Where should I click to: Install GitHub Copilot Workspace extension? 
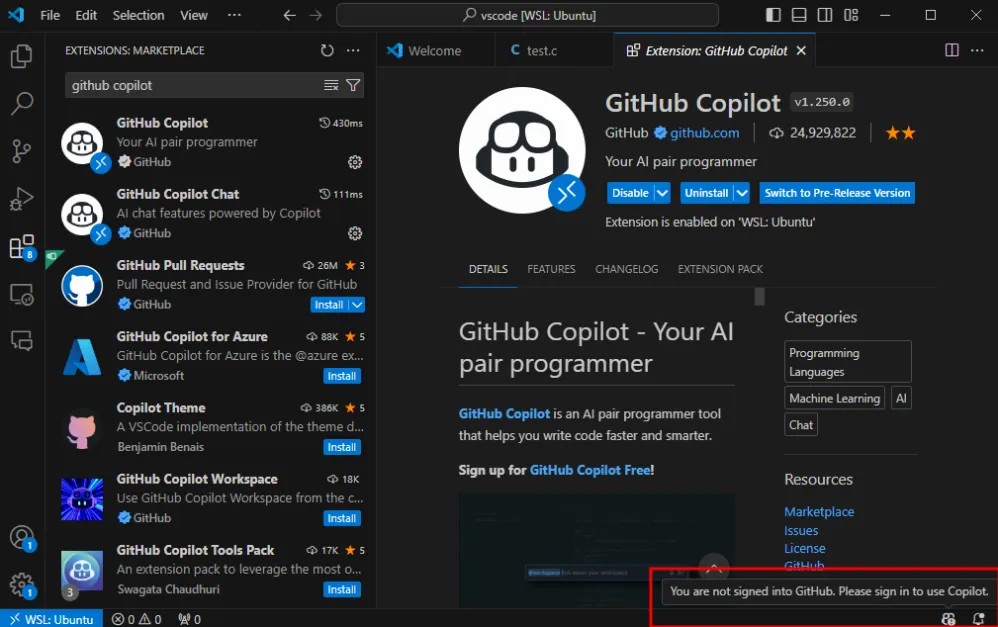(x=342, y=519)
